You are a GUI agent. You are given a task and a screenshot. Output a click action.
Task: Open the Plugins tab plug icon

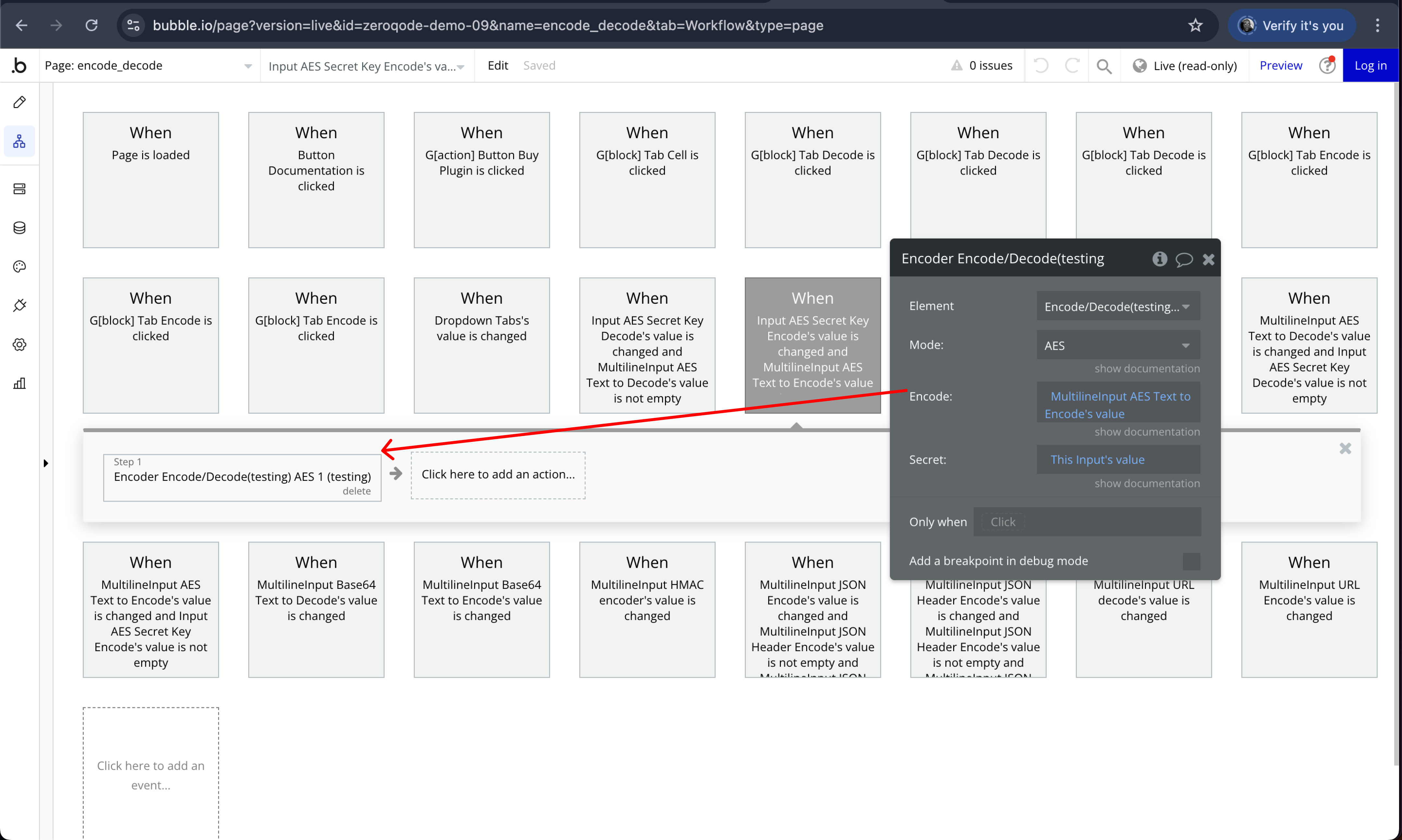click(x=19, y=306)
